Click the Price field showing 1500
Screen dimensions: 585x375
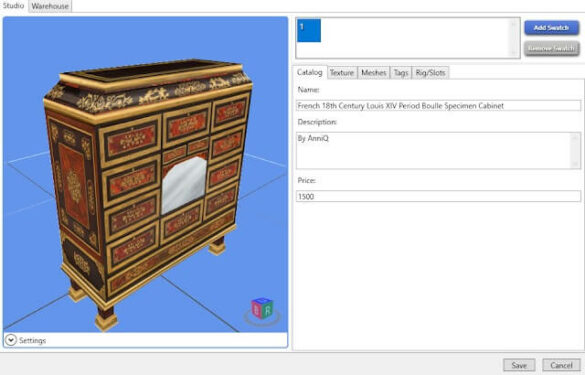pos(438,196)
